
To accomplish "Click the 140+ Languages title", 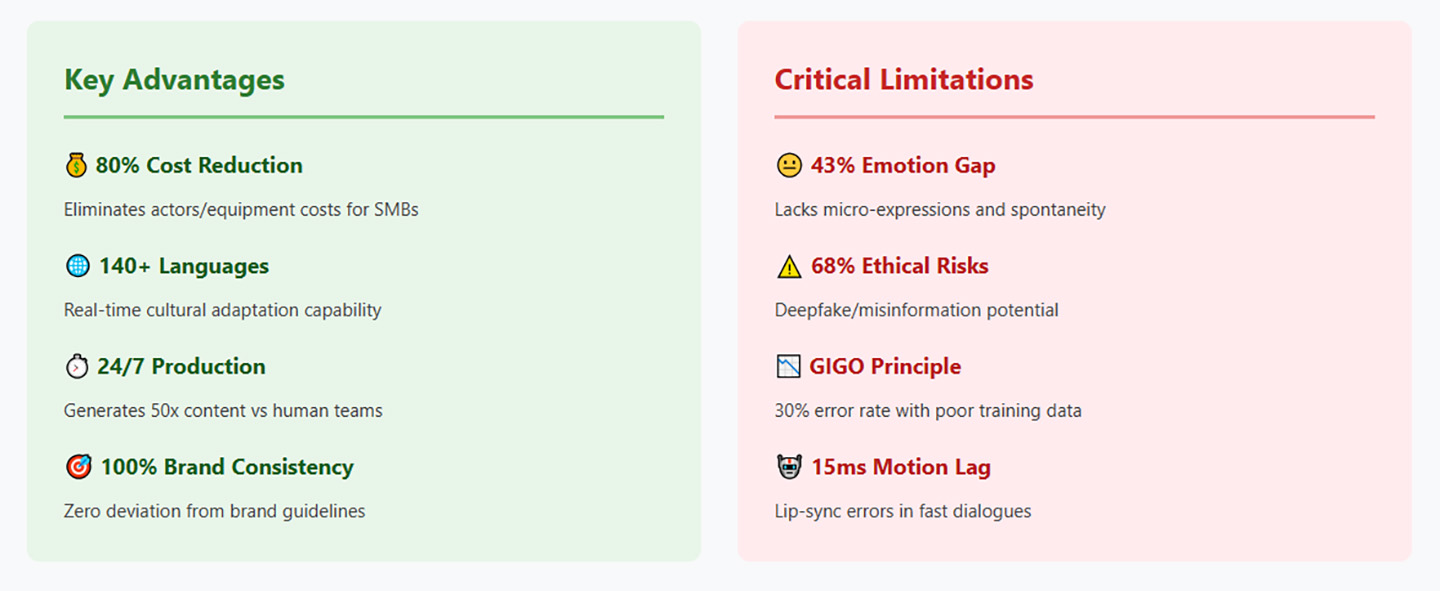I will click(184, 266).
